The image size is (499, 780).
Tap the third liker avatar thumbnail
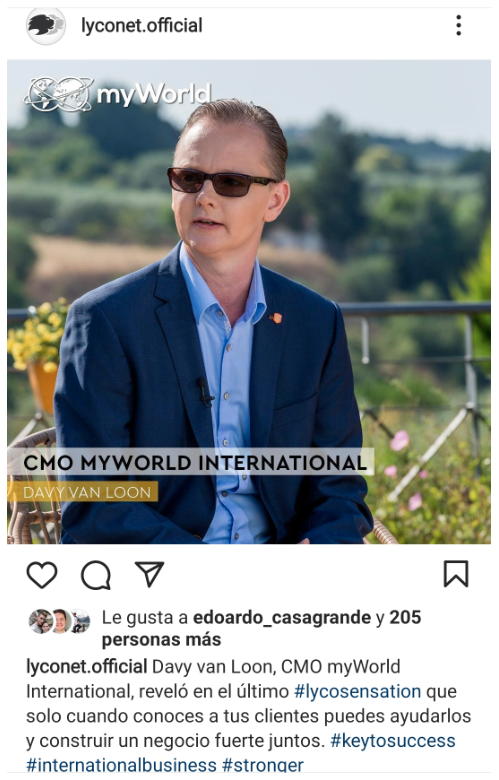click(81, 621)
